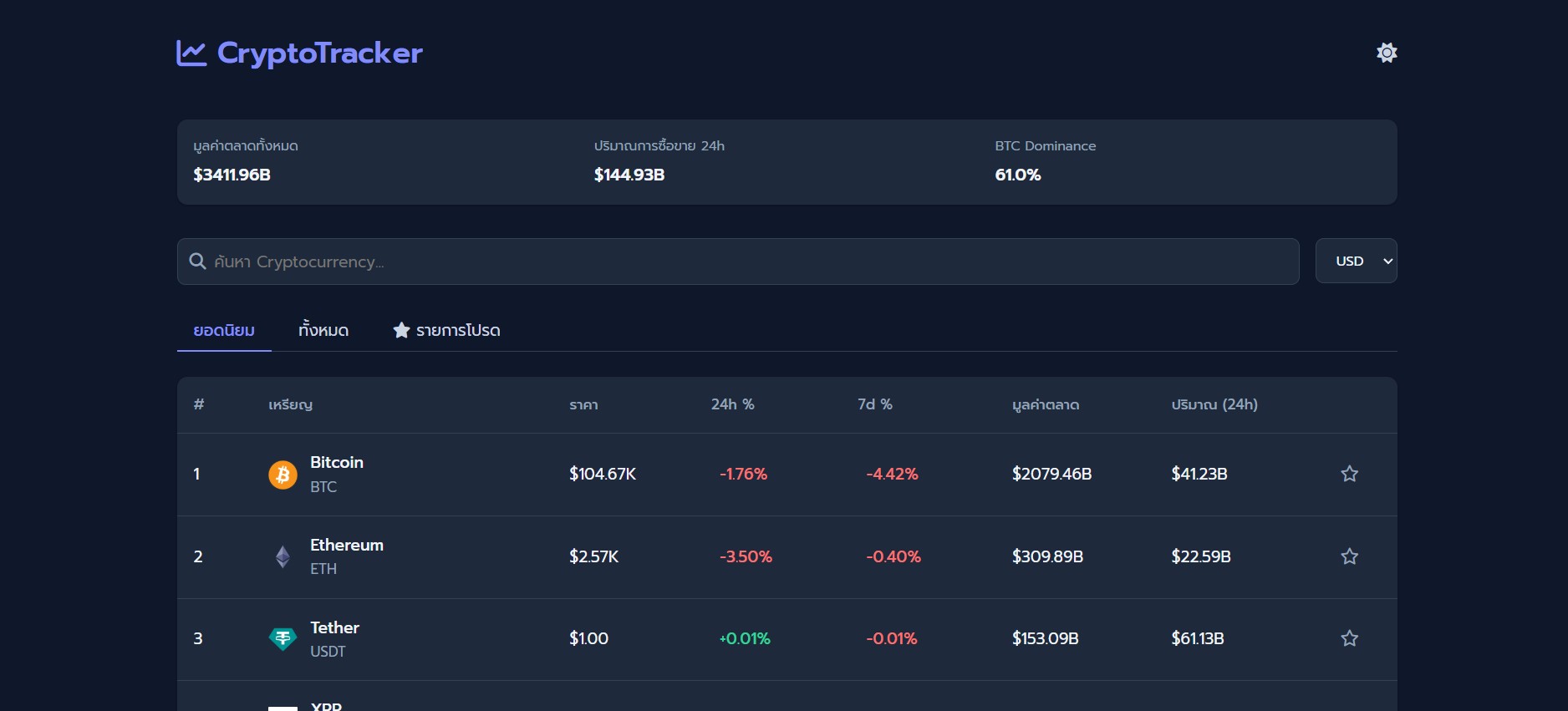Screen dimensions: 1568x711
Task: Toggle Ethereum favorite star
Action: [1349, 556]
